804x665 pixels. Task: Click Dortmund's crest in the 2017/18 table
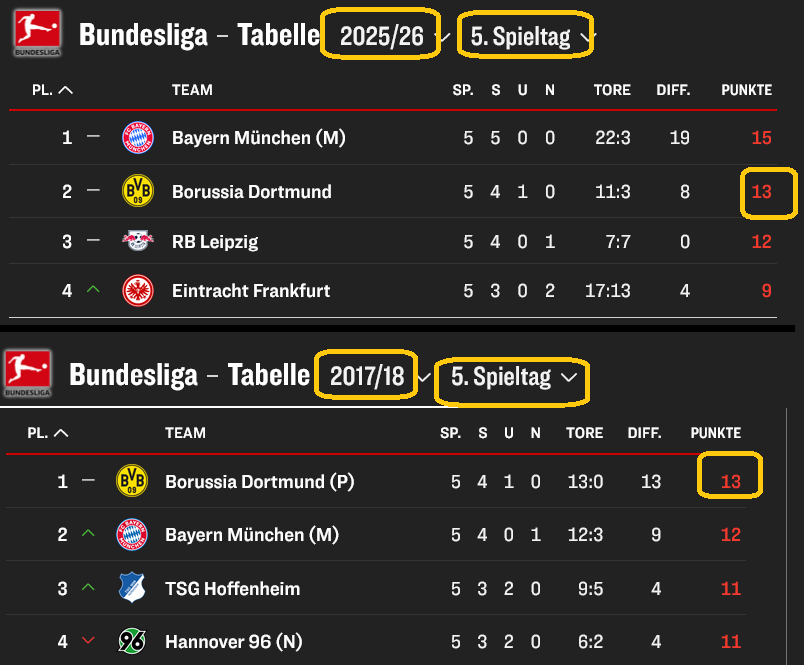coord(130,481)
